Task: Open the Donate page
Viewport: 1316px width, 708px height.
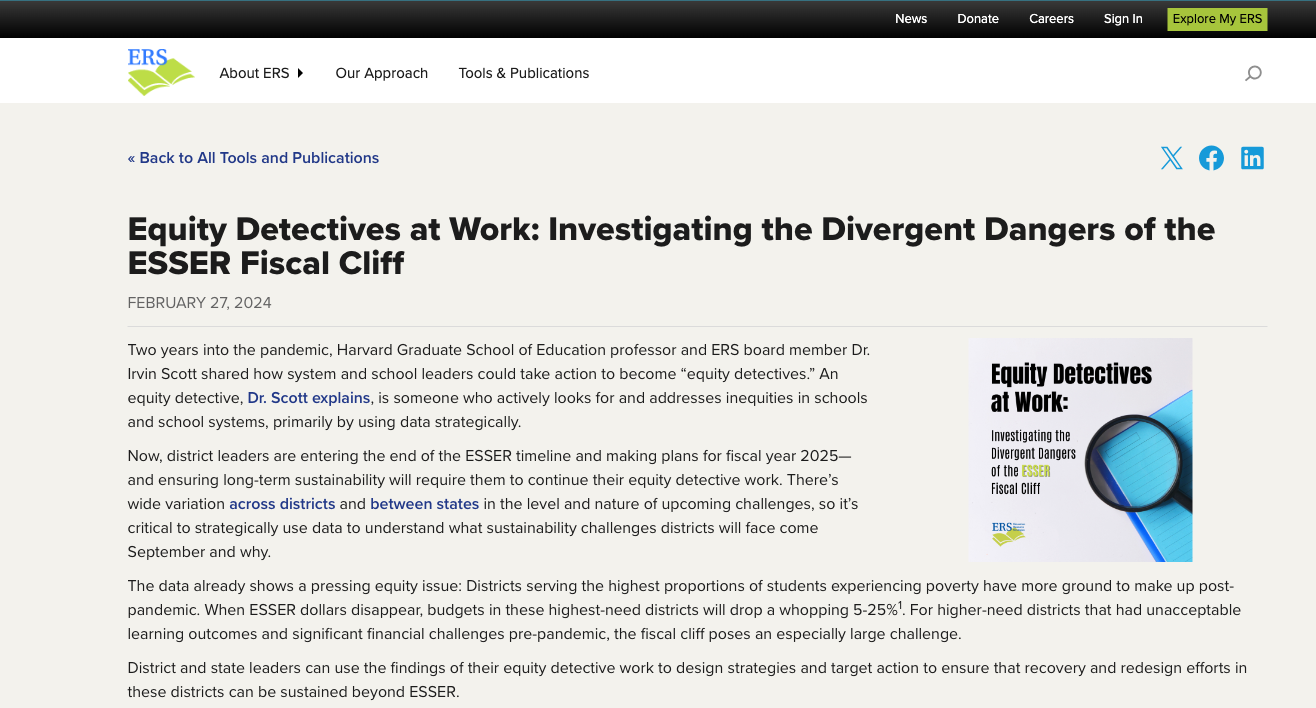Action: pos(977,18)
